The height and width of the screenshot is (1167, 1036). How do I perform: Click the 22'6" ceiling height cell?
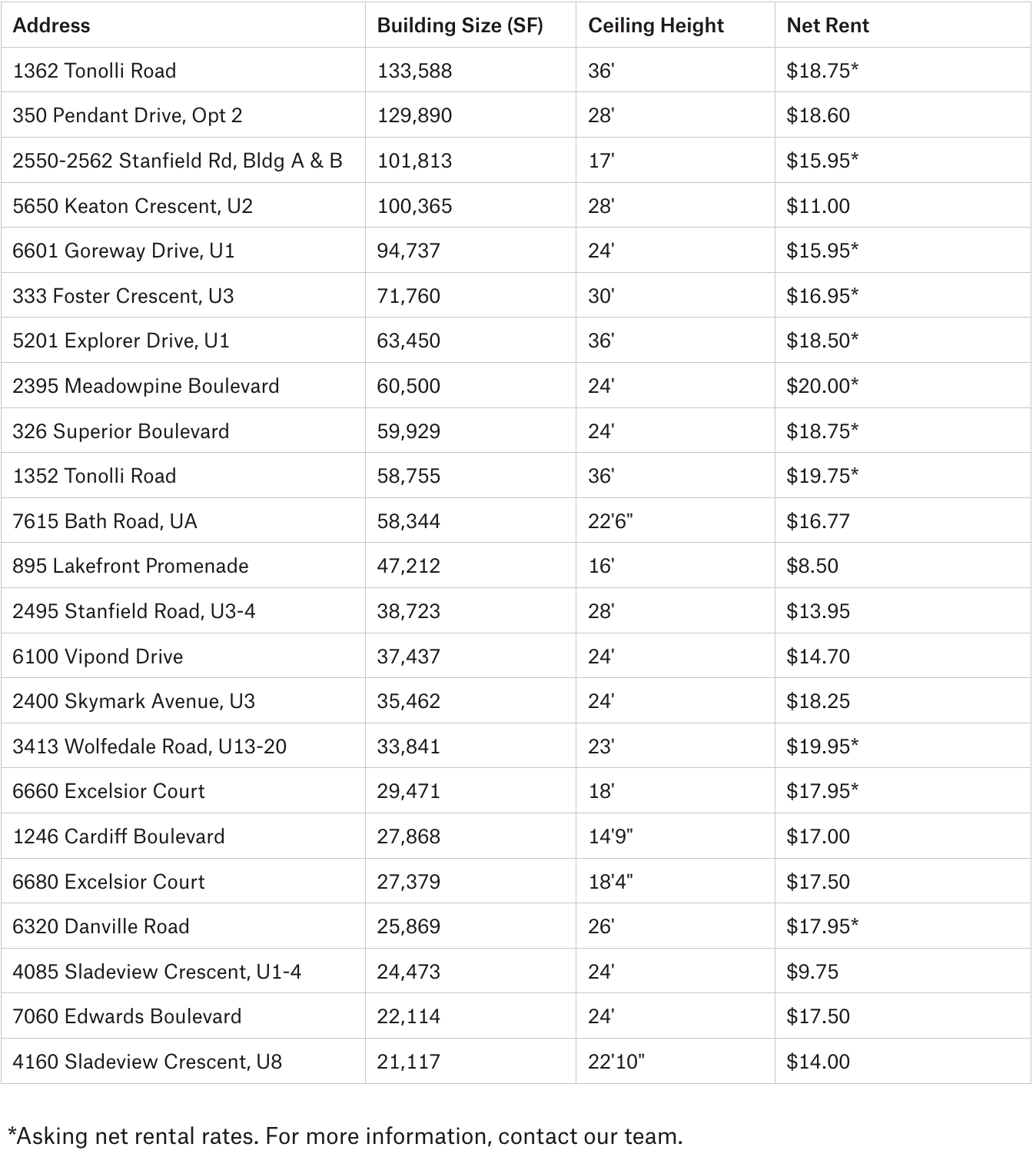tap(610, 521)
